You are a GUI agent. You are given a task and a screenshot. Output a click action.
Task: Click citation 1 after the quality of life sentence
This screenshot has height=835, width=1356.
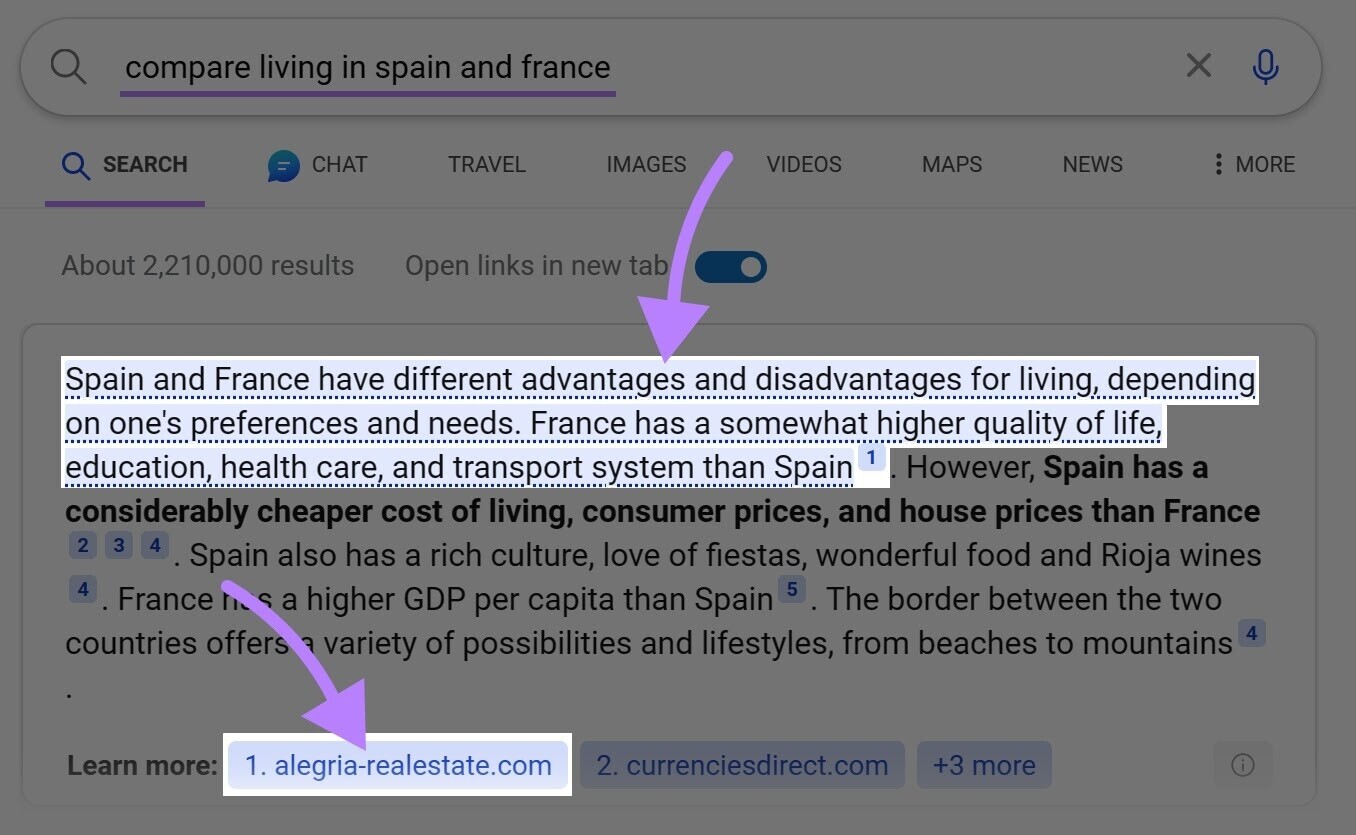[871, 457]
